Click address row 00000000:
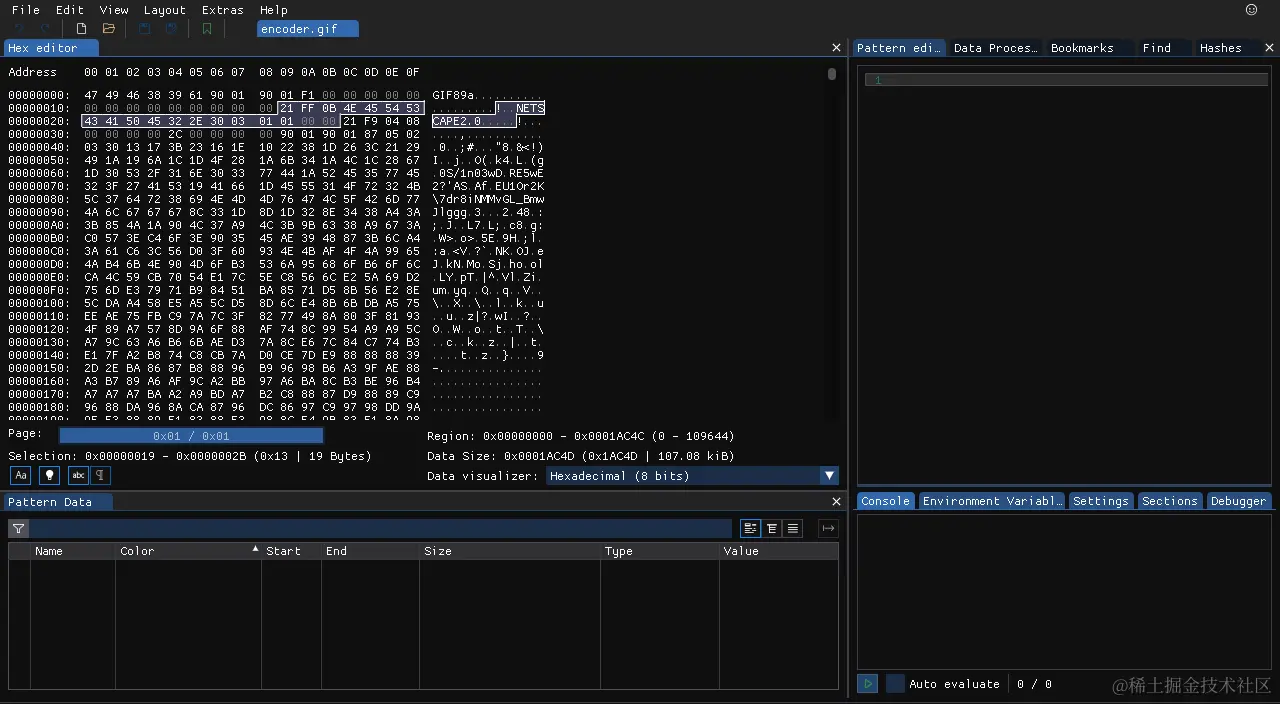Viewport: 1280px width, 704px height. click(x=39, y=95)
